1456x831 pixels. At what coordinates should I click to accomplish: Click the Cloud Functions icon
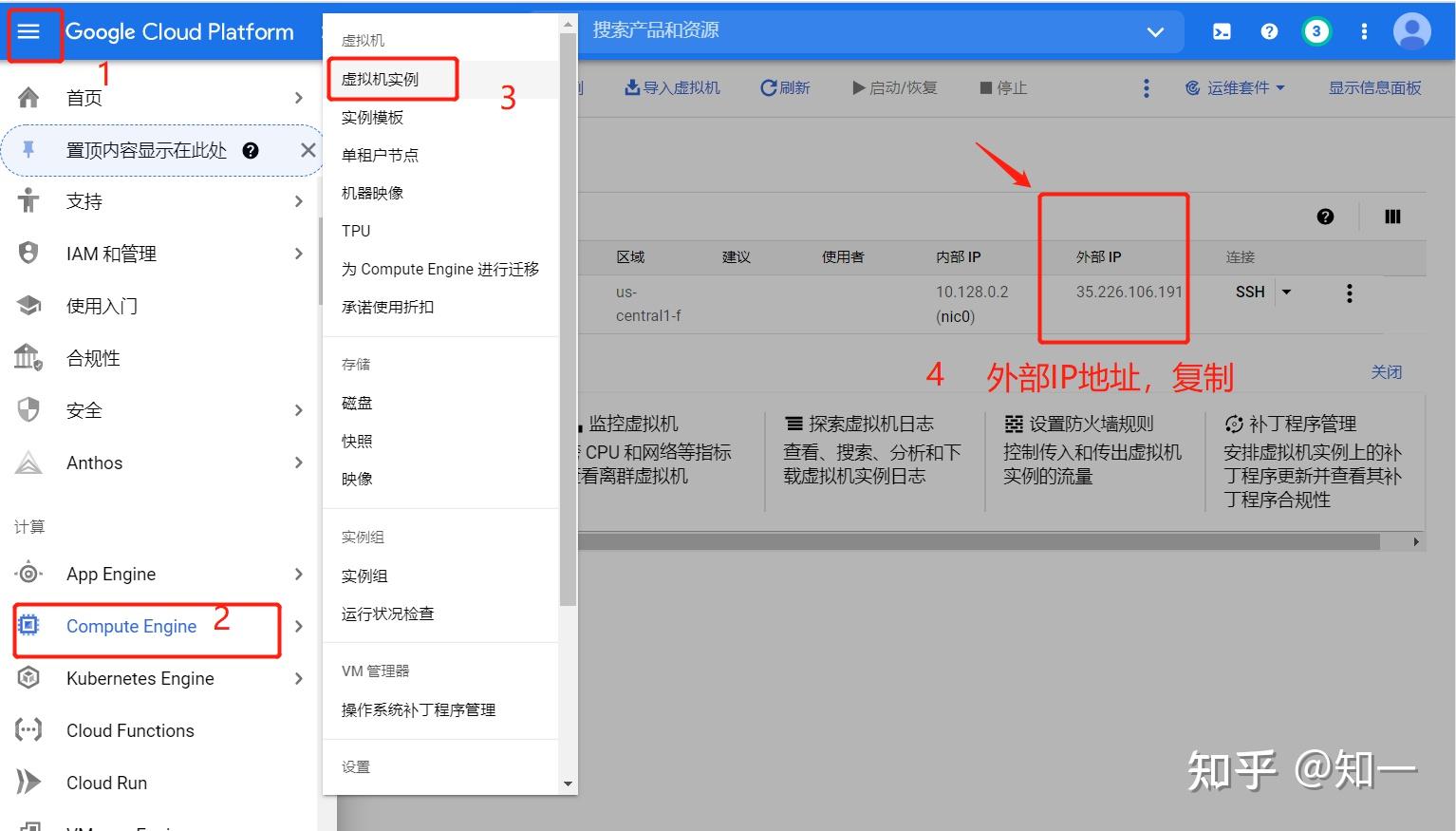tap(28, 730)
